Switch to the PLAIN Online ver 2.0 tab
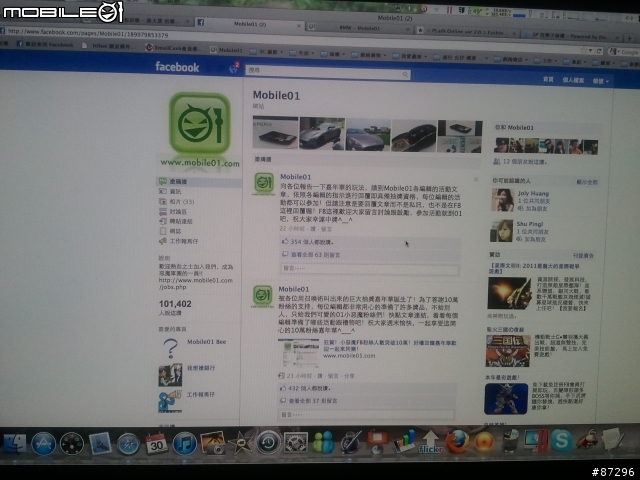 466,31
